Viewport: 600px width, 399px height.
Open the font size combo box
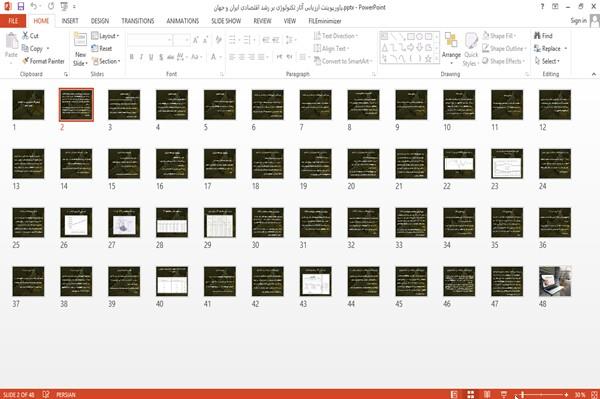point(181,39)
